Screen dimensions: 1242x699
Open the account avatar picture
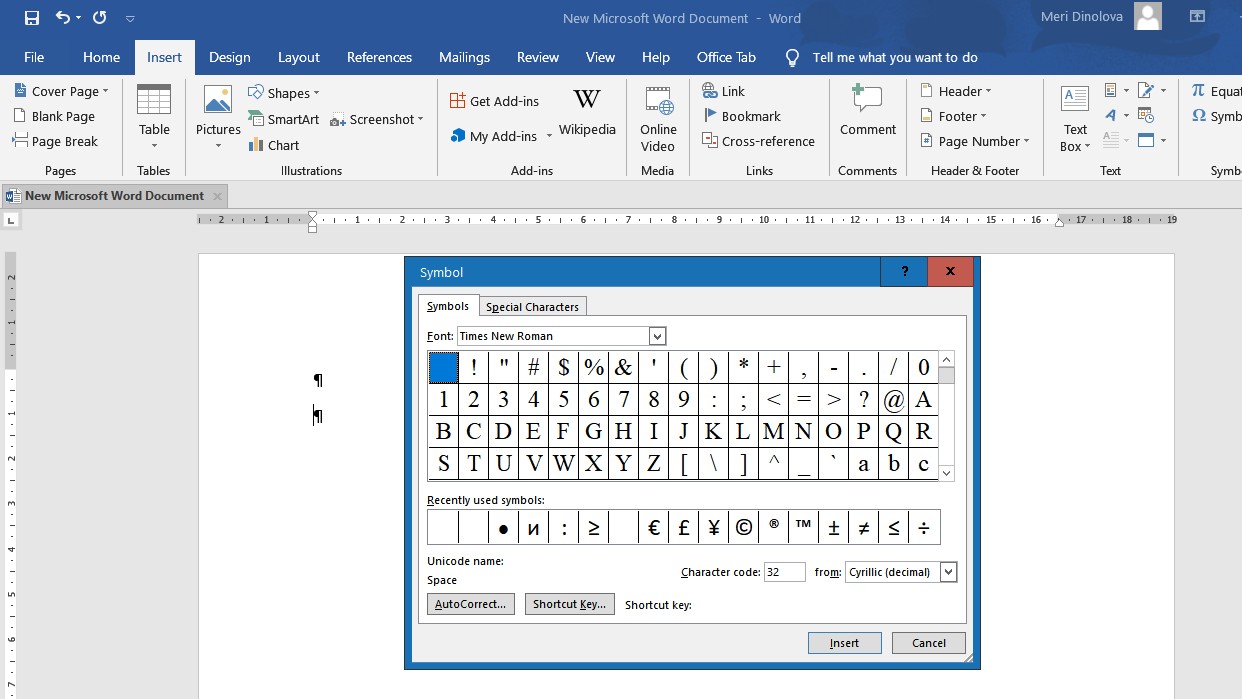(x=1148, y=17)
